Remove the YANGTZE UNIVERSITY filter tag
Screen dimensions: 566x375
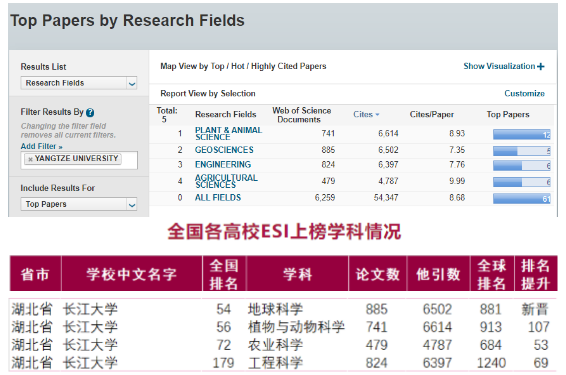pyautogui.click(x=30, y=159)
